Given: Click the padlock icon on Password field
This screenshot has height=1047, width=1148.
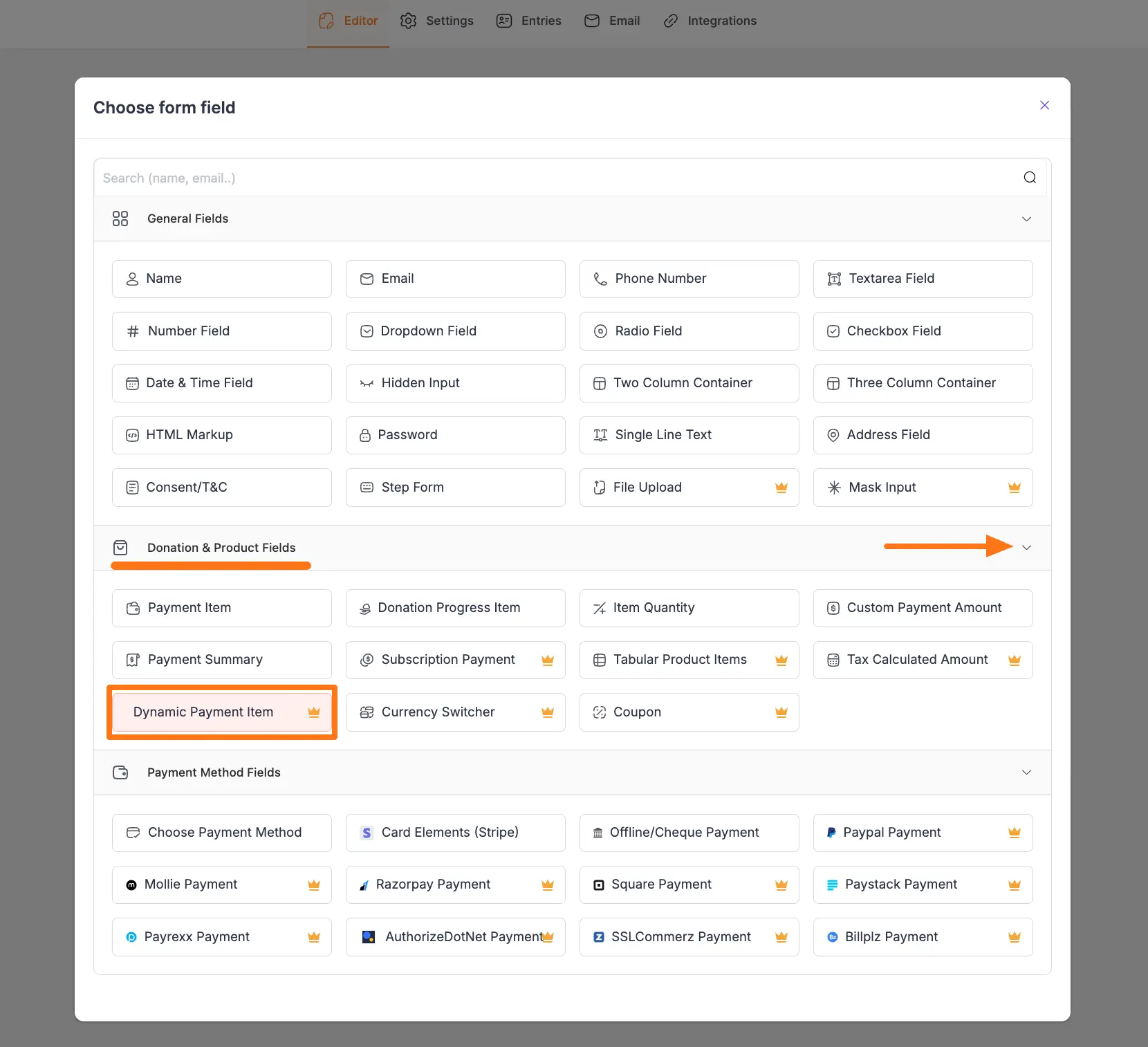Looking at the screenshot, I should pos(366,435).
